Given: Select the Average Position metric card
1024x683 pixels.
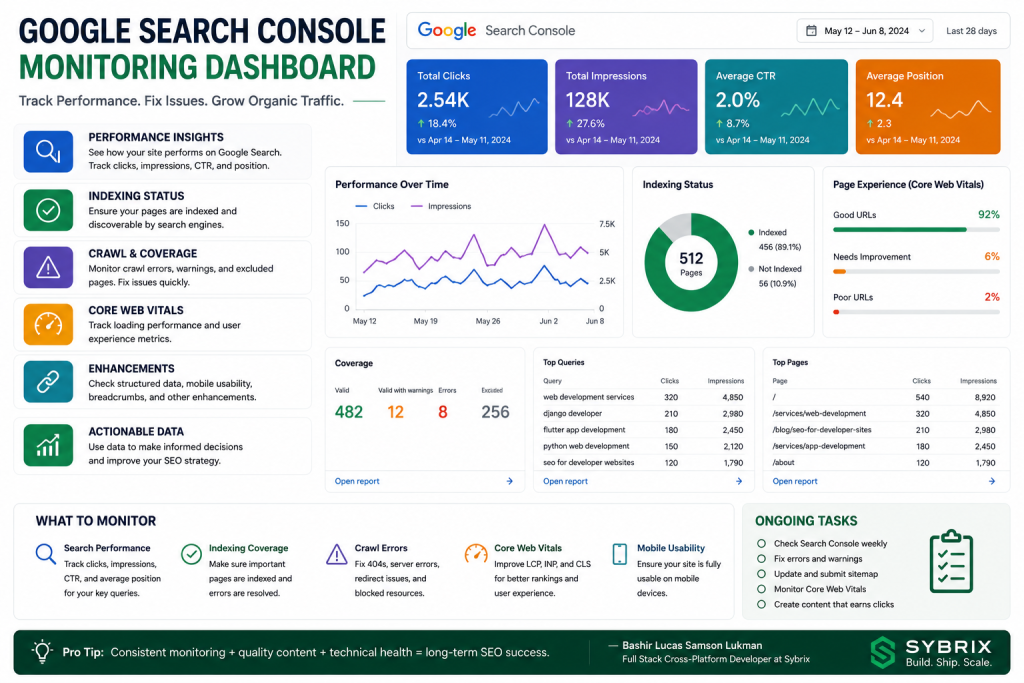Looking at the screenshot, I should 927,107.
